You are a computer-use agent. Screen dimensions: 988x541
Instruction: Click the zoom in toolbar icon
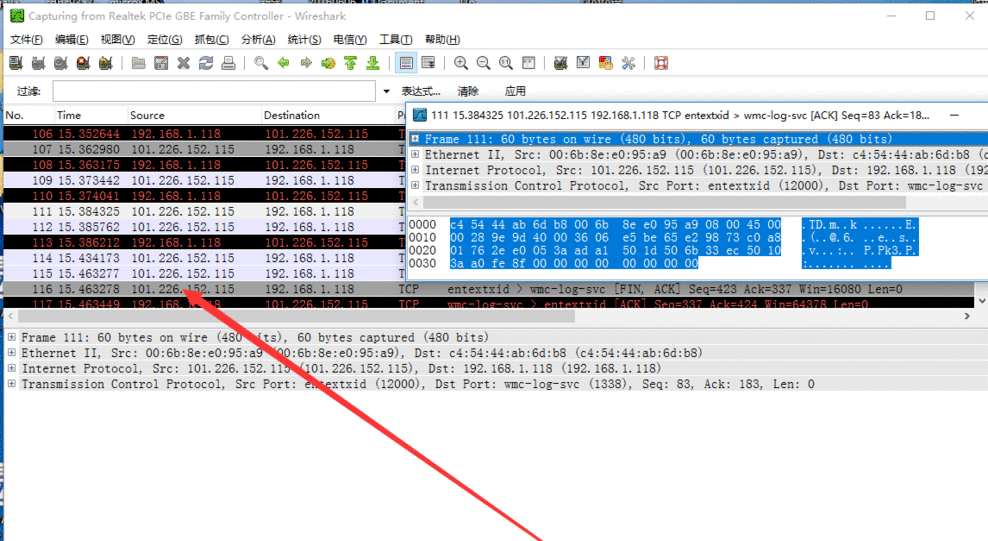pyautogui.click(x=461, y=63)
